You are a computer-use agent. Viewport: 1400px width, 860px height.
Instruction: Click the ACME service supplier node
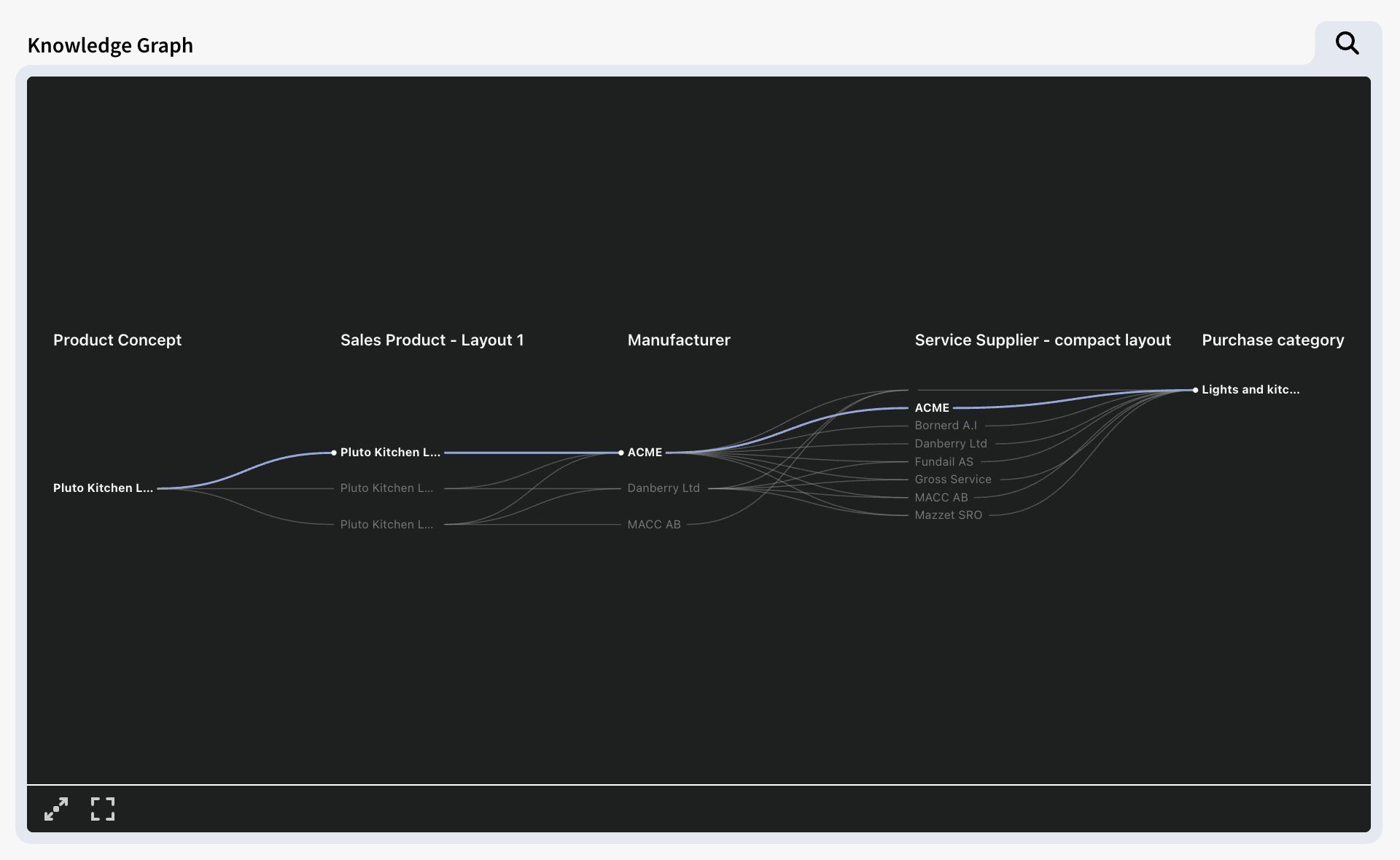[x=931, y=408]
